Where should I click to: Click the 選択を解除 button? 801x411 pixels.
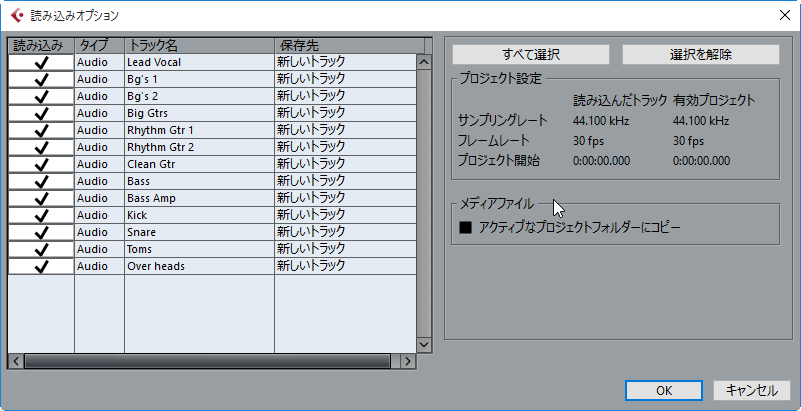tap(701, 55)
